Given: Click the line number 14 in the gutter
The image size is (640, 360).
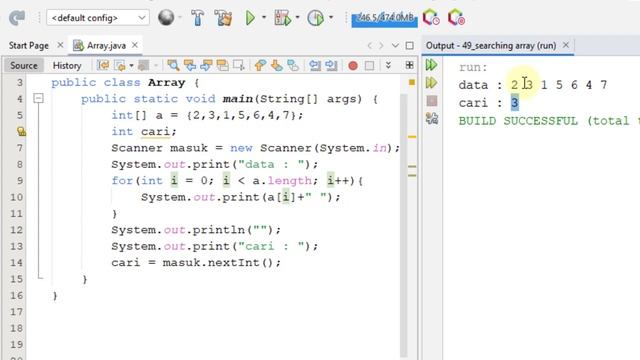Looking at the screenshot, I should tap(16, 262).
